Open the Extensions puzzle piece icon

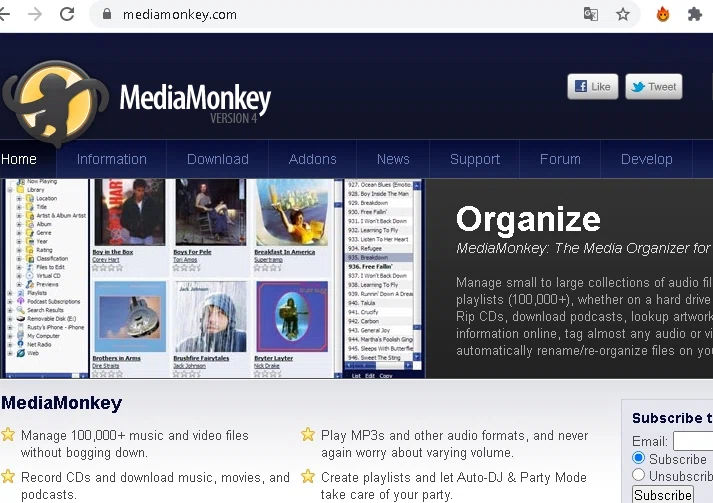[x=695, y=14]
